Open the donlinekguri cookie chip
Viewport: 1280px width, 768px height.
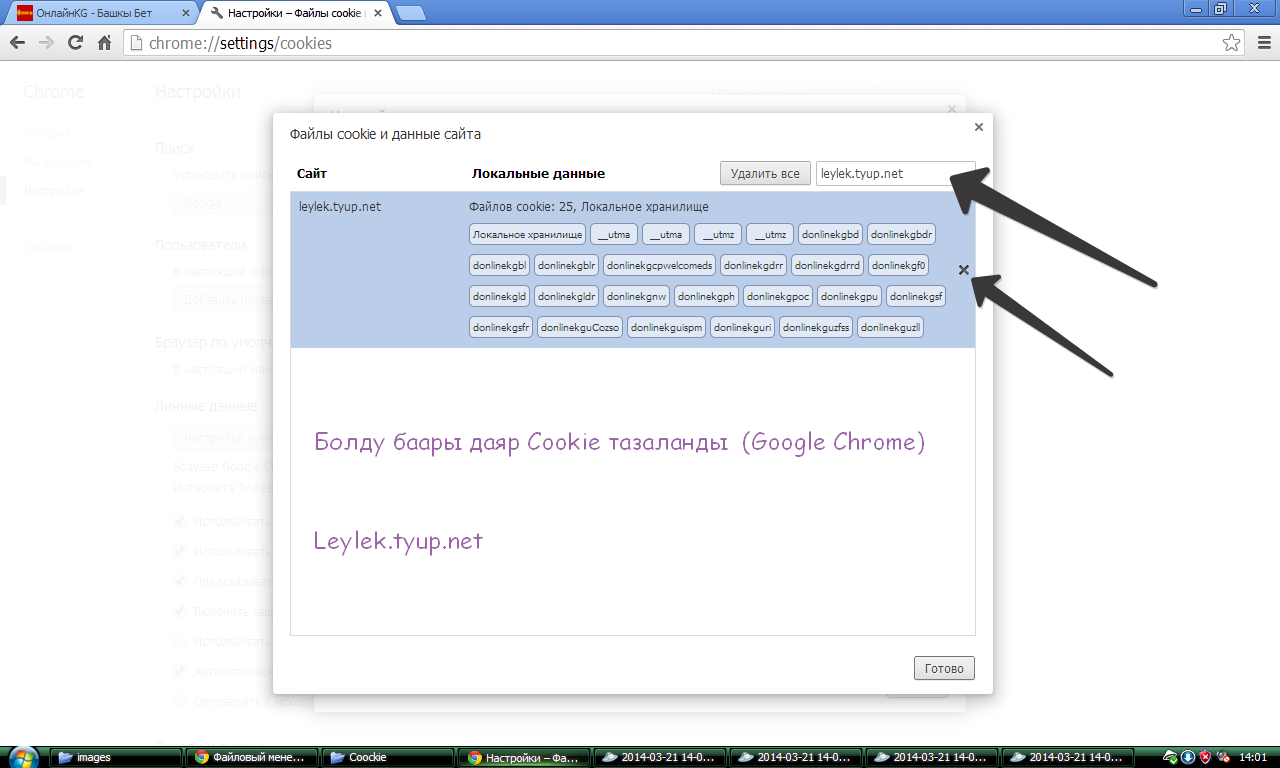743,328
